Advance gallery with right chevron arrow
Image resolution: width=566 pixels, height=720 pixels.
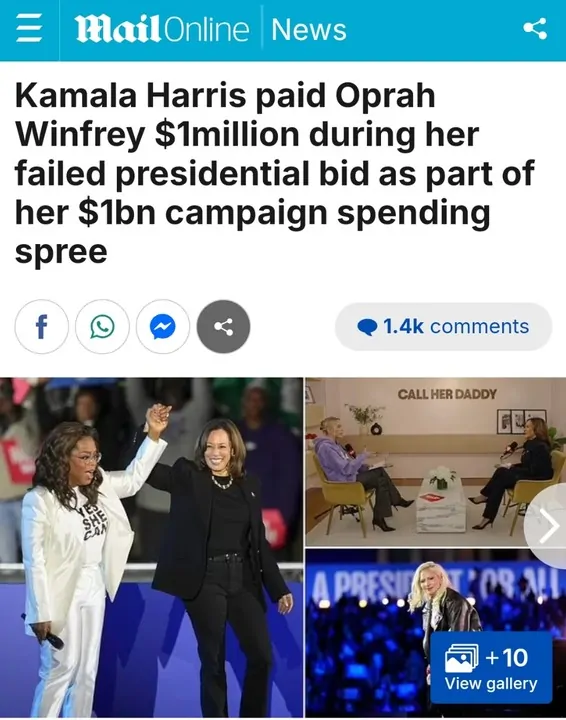click(x=547, y=526)
